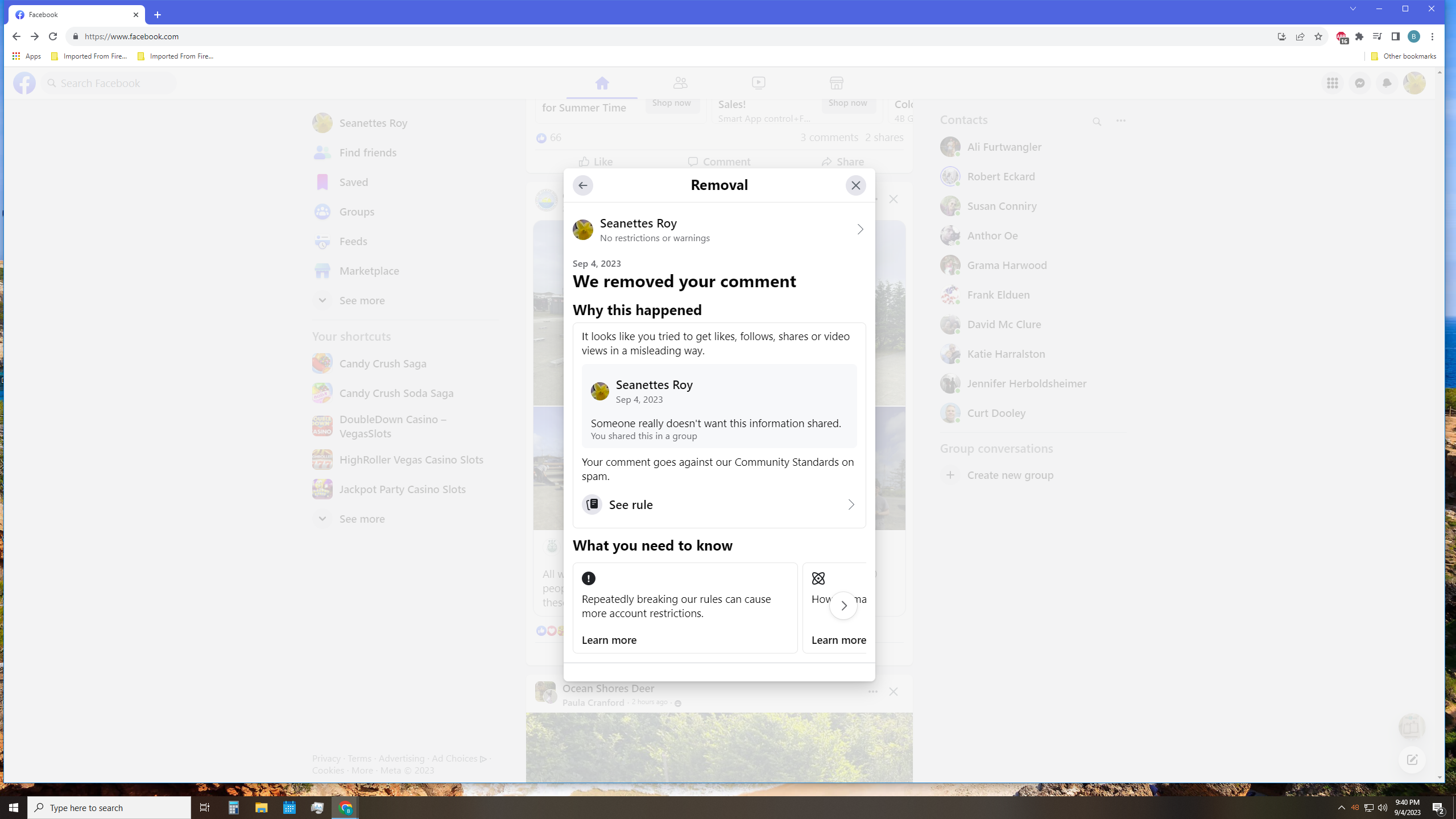Open Other bookmarks folder
This screenshot has width=1456, height=819.
coord(1404,56)
